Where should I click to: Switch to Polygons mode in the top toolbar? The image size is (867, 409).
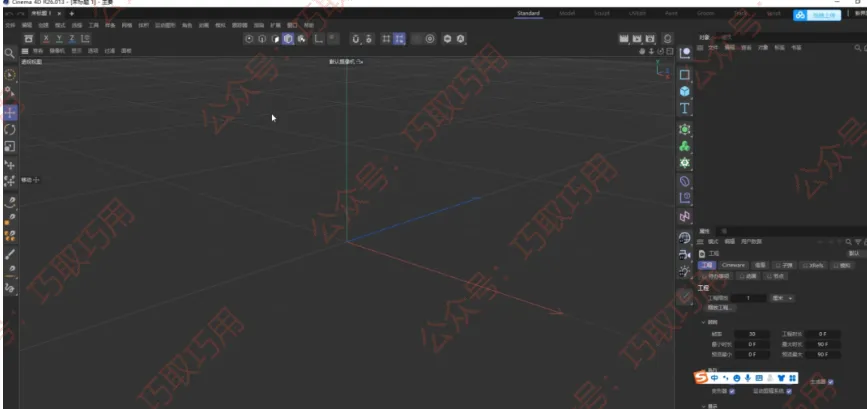coord(275,39)
